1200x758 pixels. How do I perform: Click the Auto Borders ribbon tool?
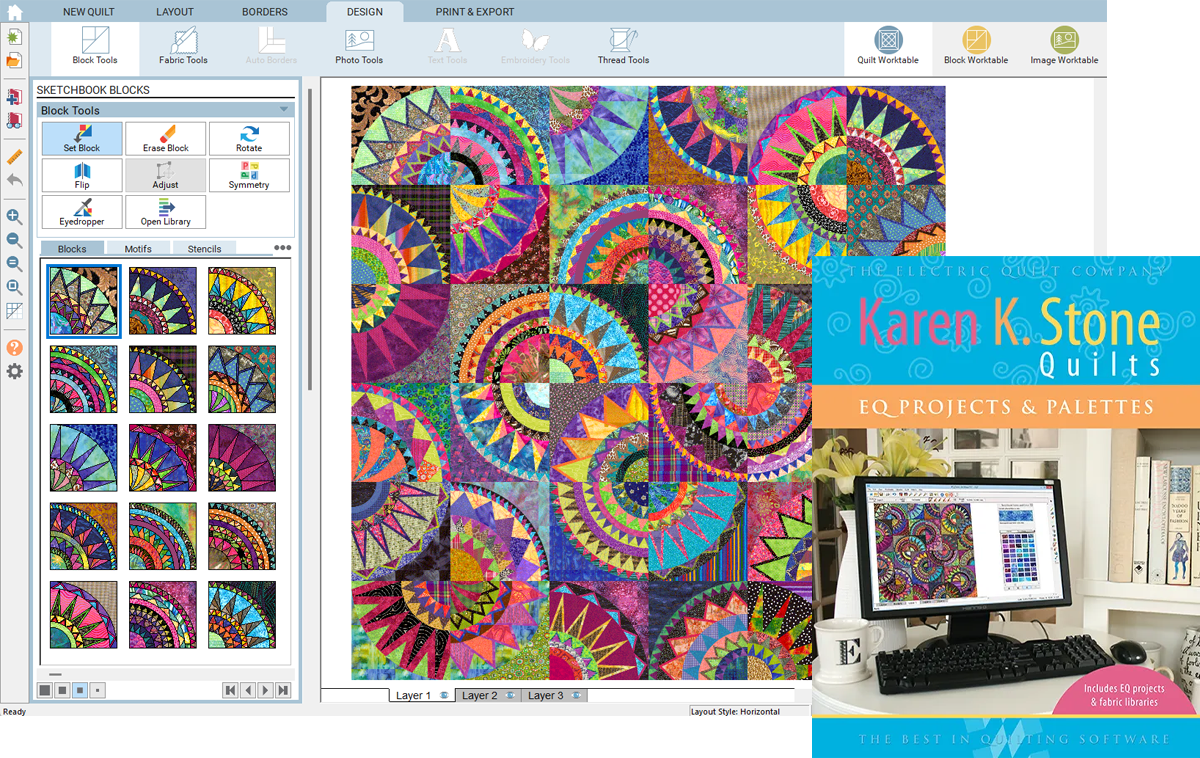click(x=271, y=47)
